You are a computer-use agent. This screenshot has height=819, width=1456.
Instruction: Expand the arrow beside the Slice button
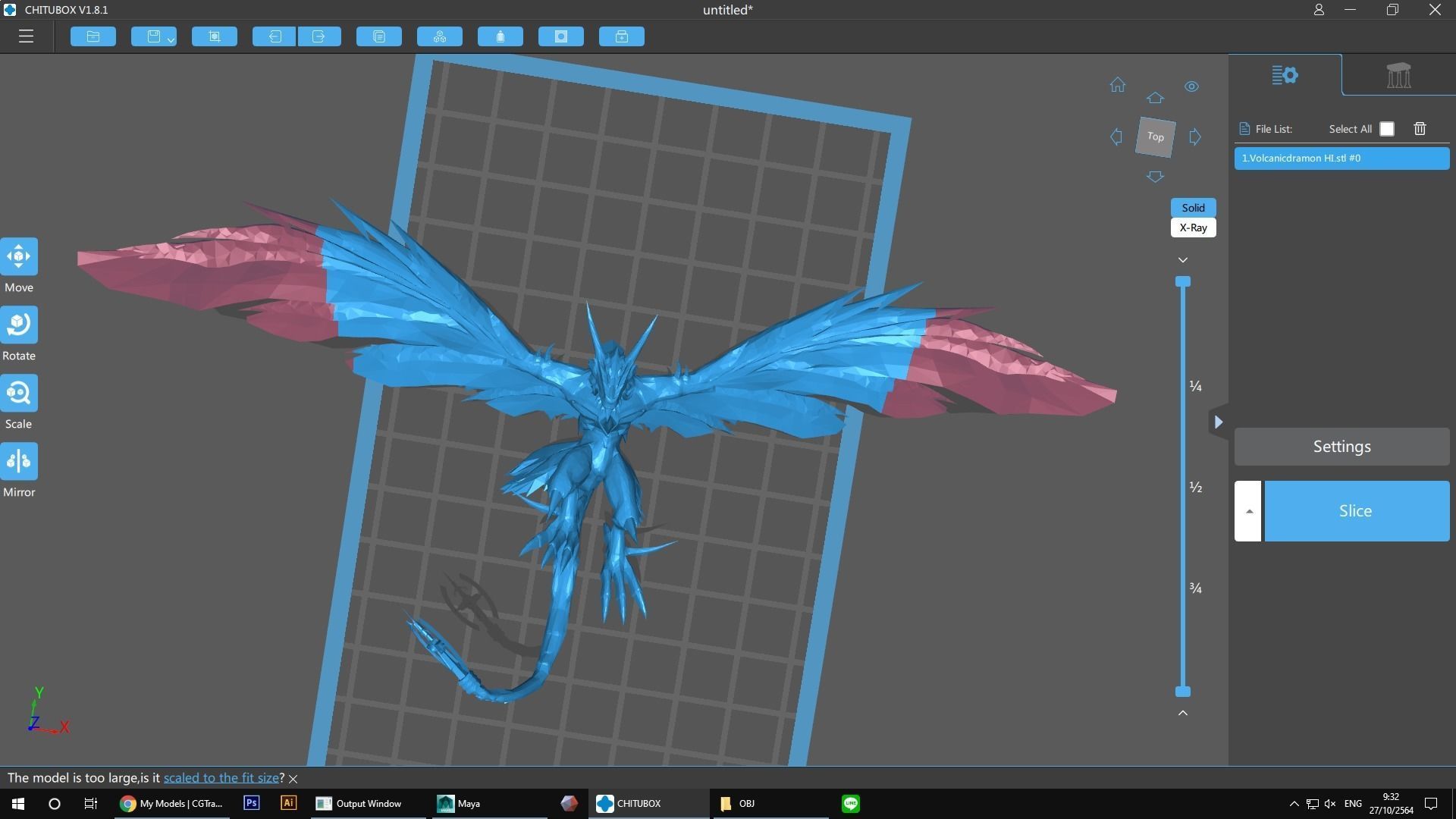[1249, 511]
